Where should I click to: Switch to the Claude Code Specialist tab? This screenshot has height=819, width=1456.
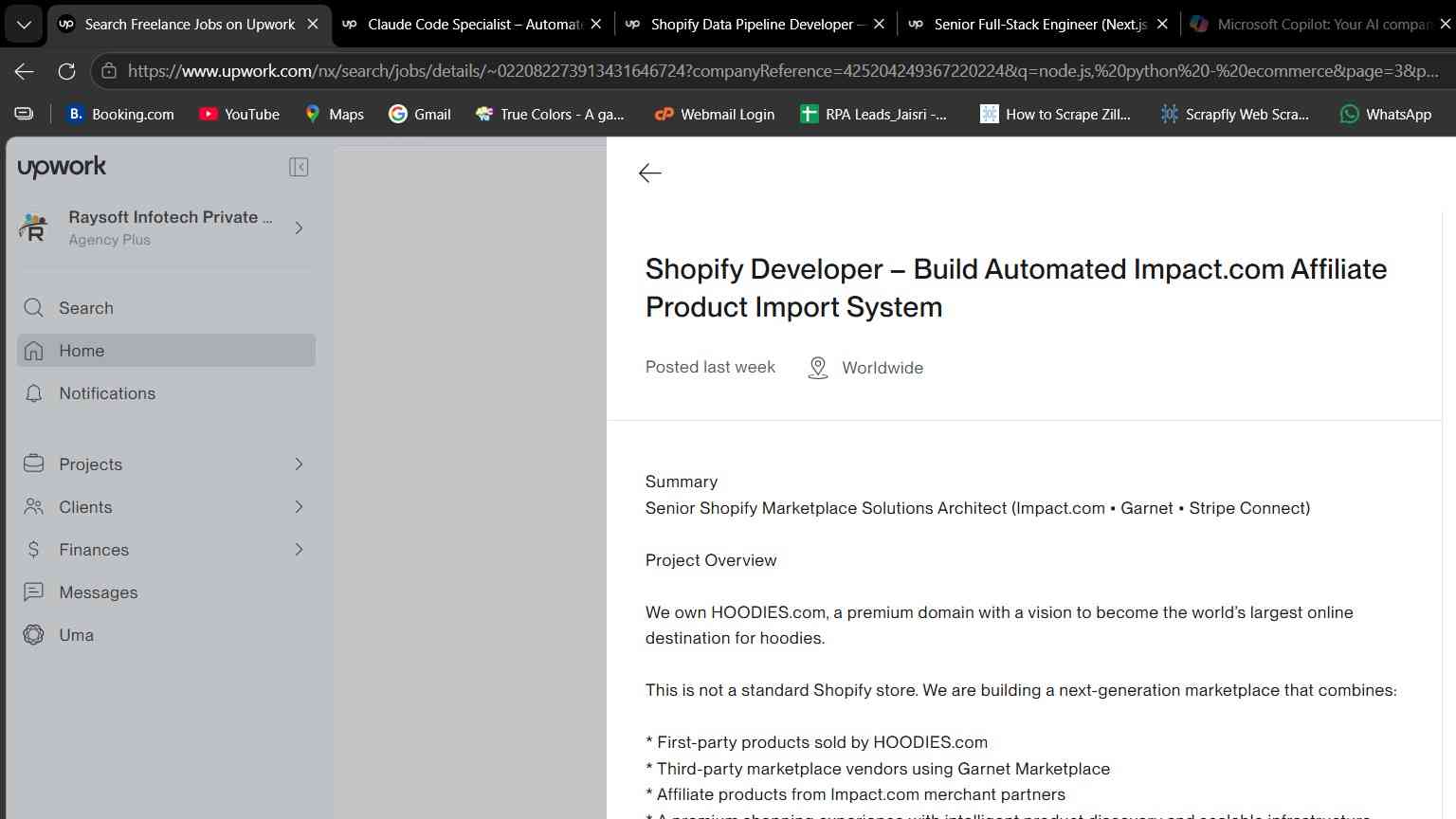click(x=462, y=25)
